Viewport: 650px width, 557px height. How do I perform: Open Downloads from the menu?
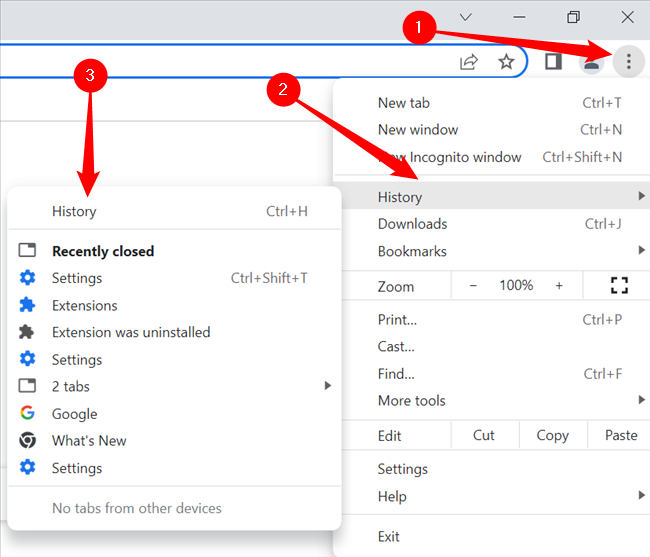492,224
